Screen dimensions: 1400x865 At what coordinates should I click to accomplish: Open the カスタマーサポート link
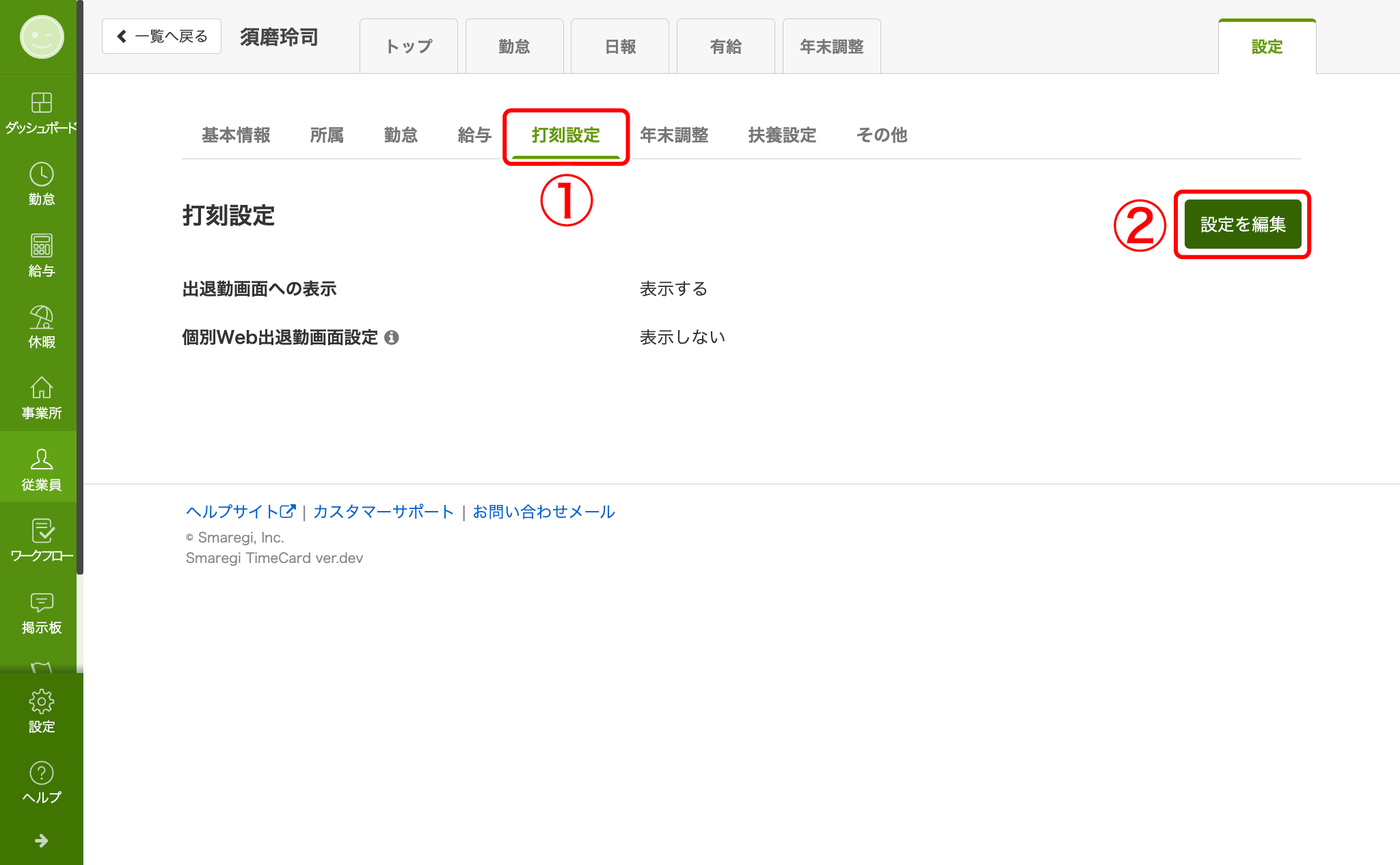383,512
